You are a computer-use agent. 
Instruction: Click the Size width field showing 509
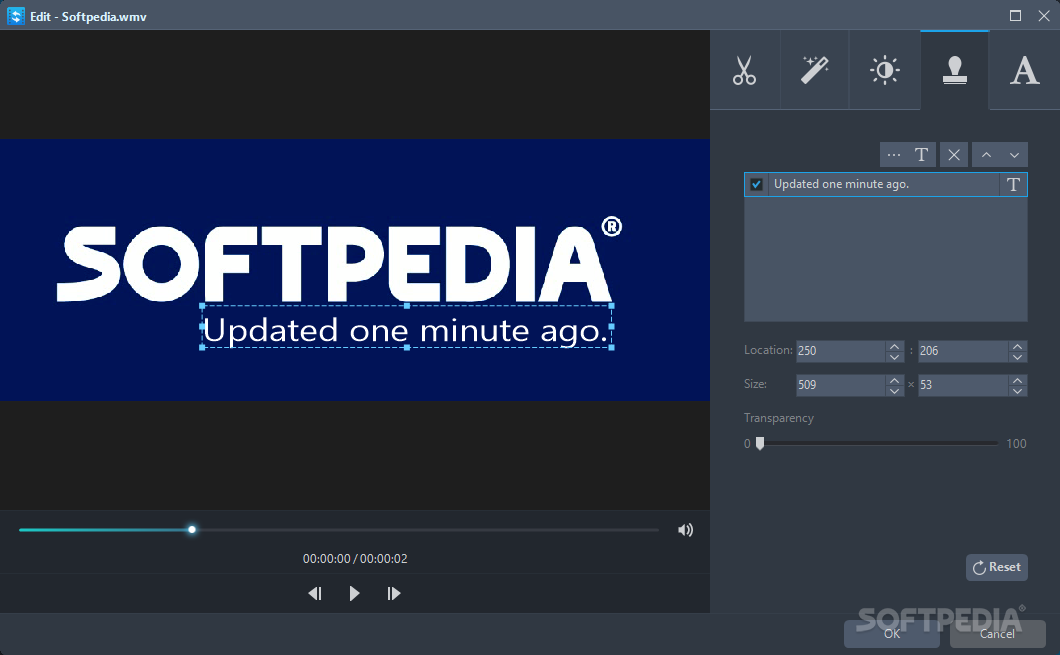tap(840, 385)
